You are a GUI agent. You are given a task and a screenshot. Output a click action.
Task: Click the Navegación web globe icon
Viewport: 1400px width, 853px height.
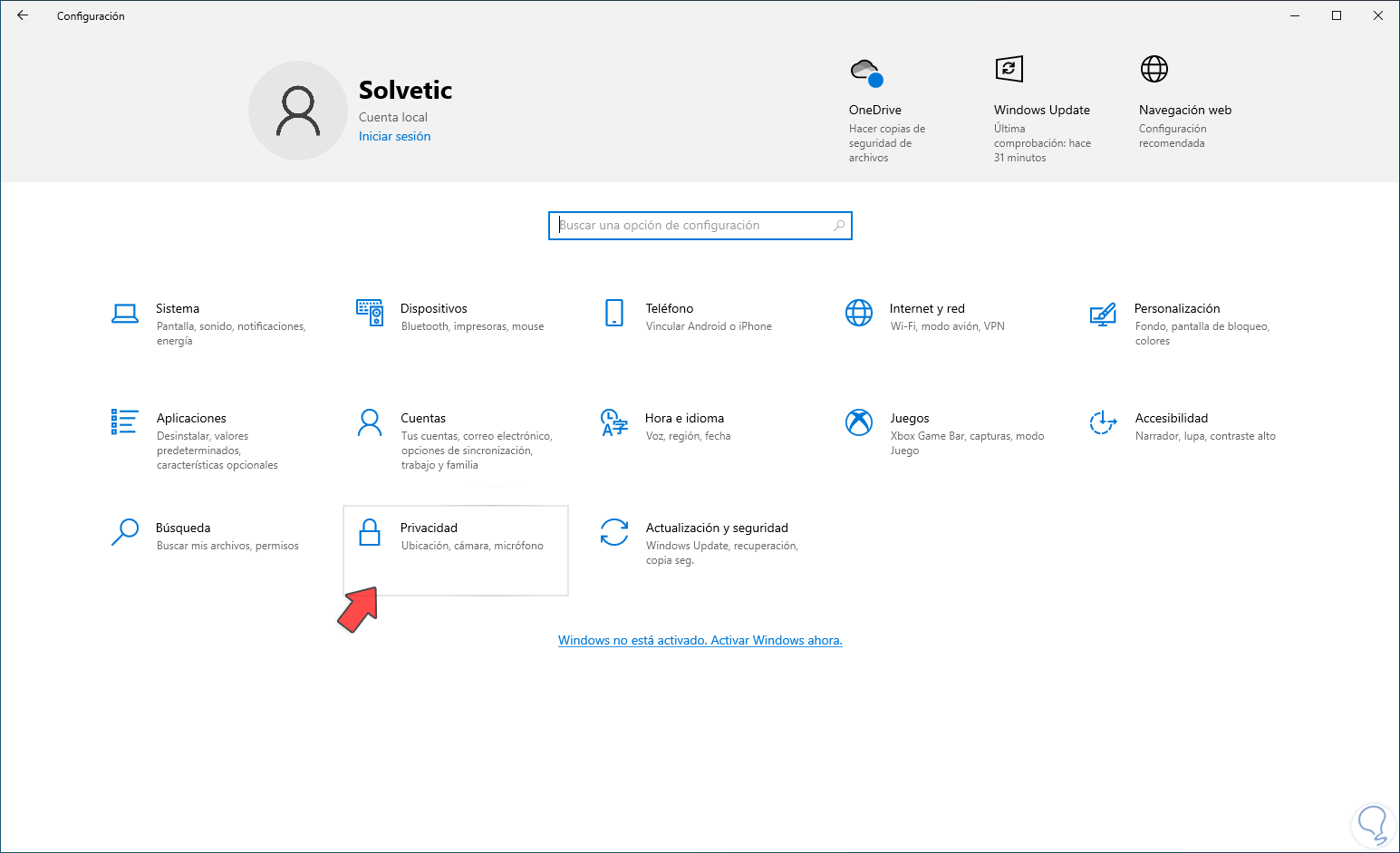pyautogui.click(x=1154, y=69)
